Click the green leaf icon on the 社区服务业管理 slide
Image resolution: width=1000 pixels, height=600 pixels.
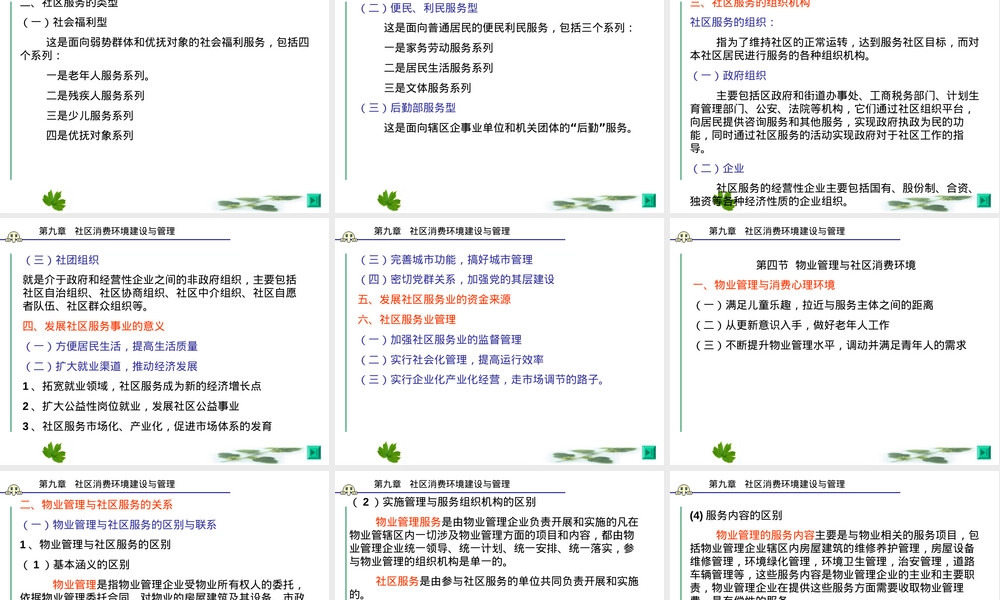[389, 452]
